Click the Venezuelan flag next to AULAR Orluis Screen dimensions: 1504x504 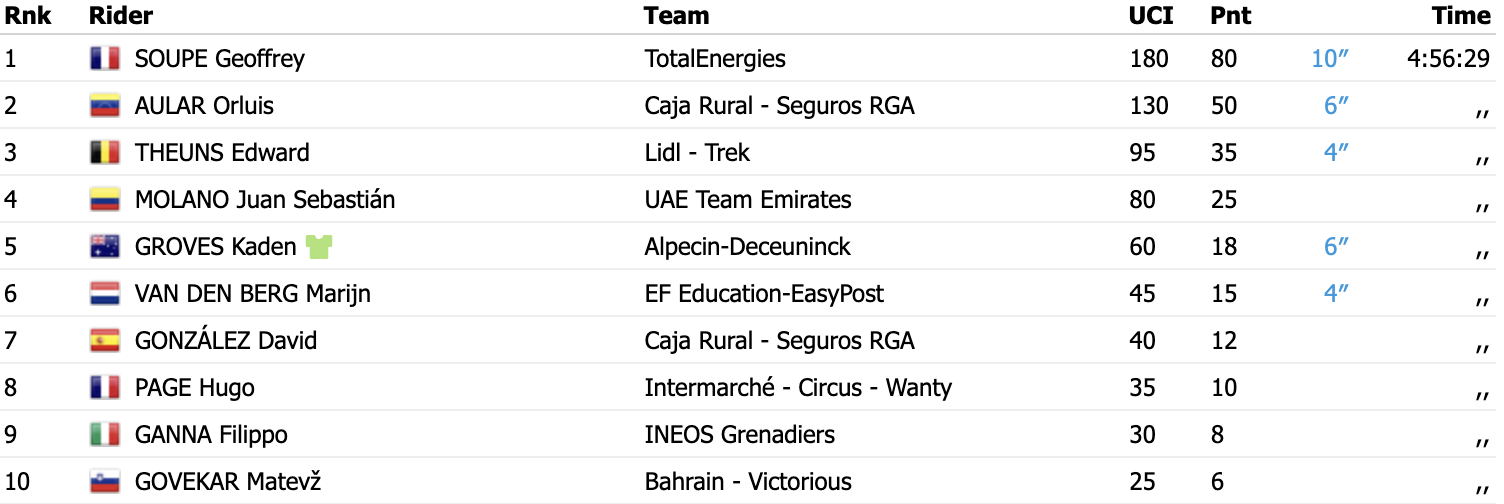(104, 106)
